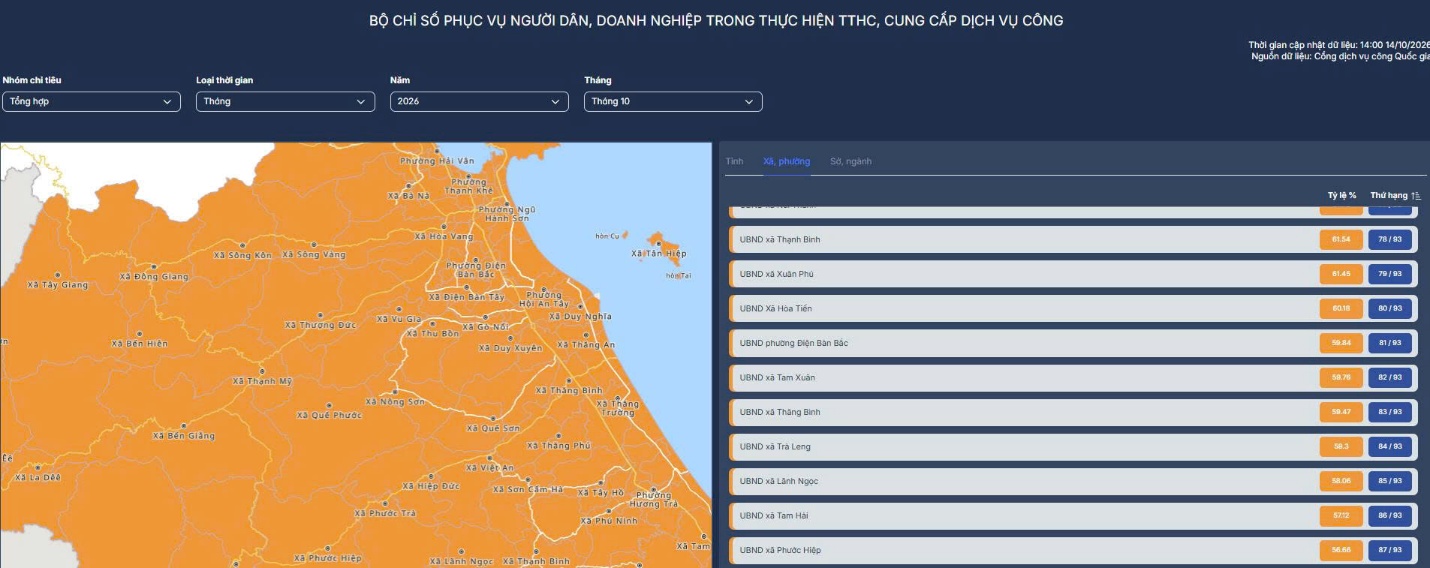Click Xã Vu Gia on the map
The image size is (1430, 568).
(399, 319)
